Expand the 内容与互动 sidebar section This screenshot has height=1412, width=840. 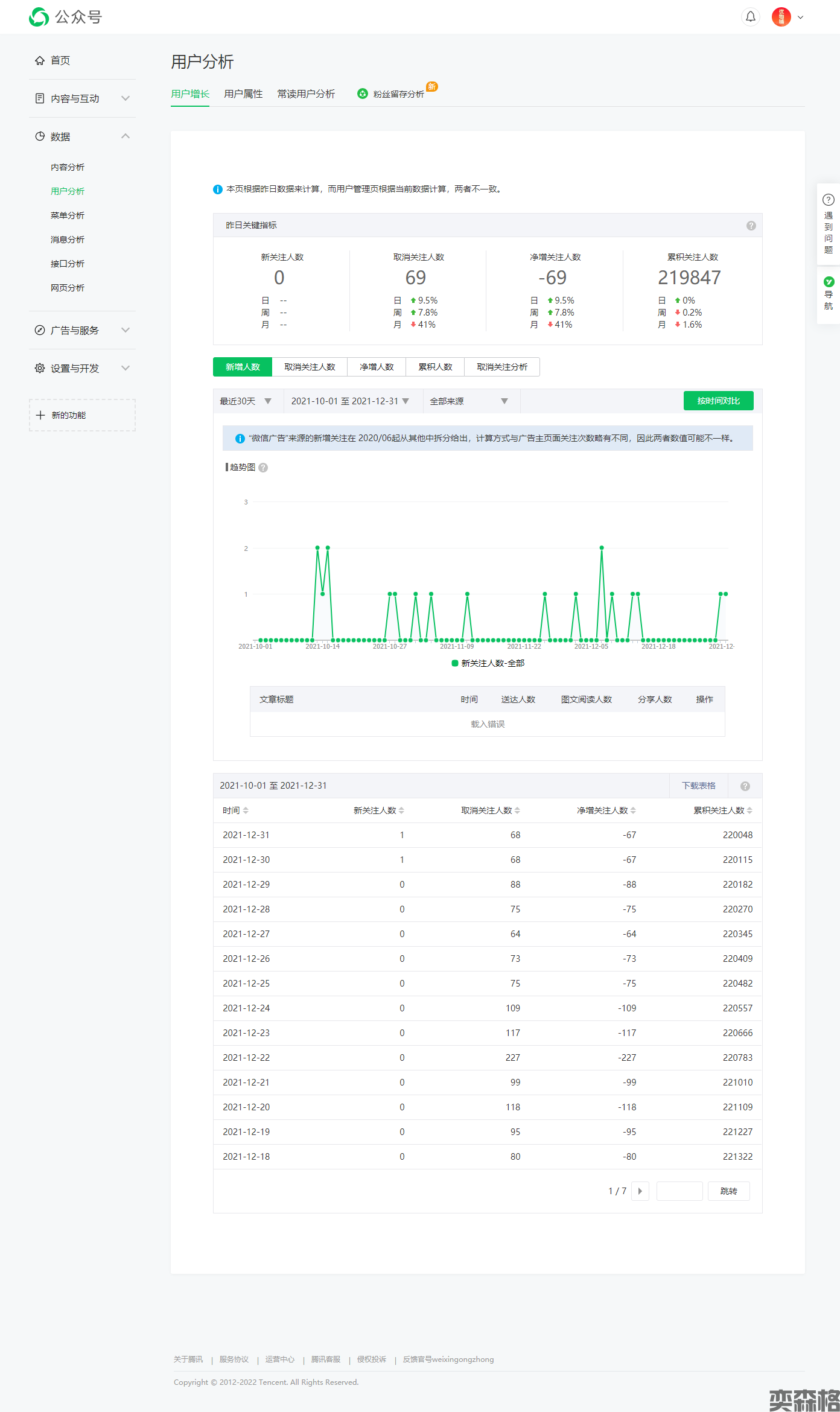point(82,98)
